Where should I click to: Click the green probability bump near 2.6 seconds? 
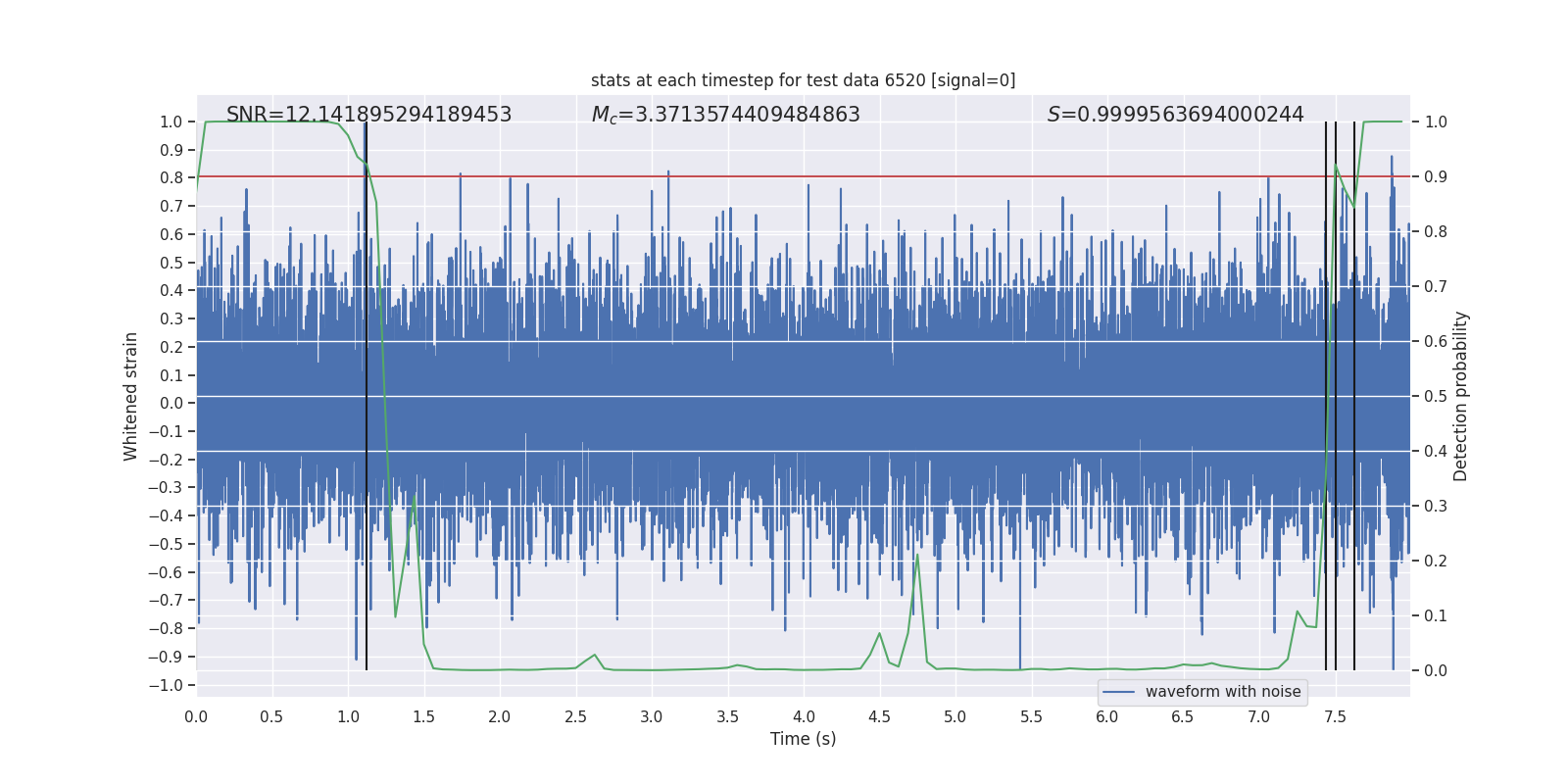[x=594, y=655]
